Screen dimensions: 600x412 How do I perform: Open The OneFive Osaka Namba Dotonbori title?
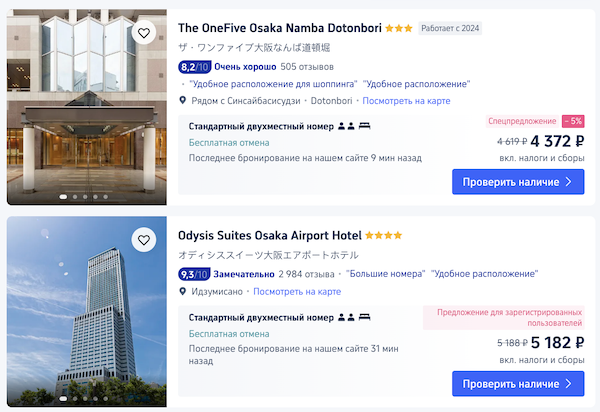[280, 28]
